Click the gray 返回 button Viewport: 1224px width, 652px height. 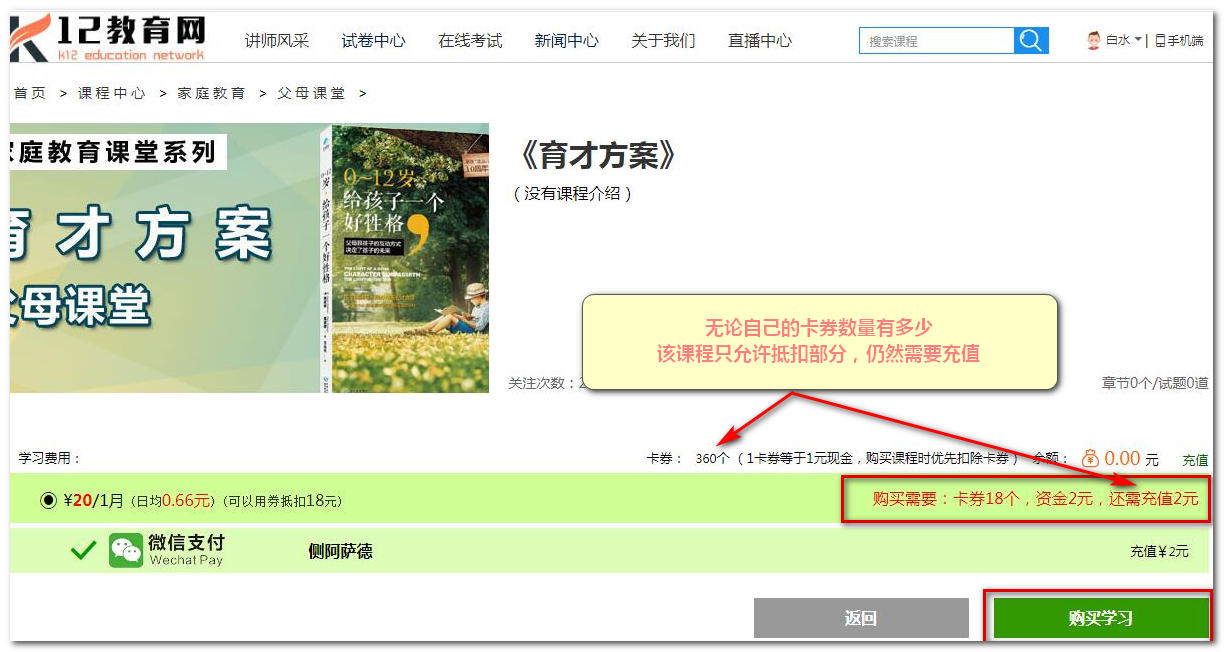click(861, 618)
